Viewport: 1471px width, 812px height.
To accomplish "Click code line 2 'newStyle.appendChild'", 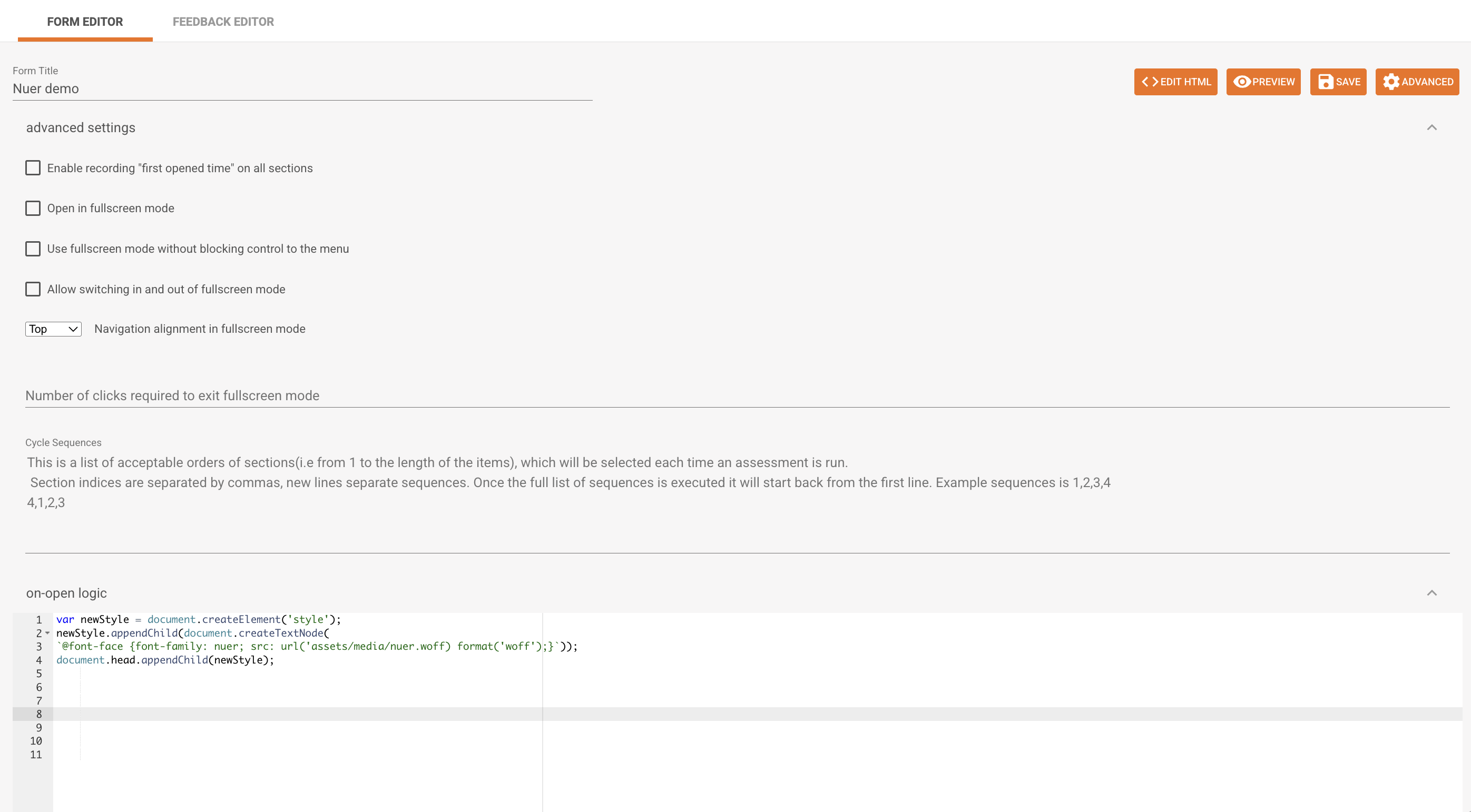I will point(193,633).
